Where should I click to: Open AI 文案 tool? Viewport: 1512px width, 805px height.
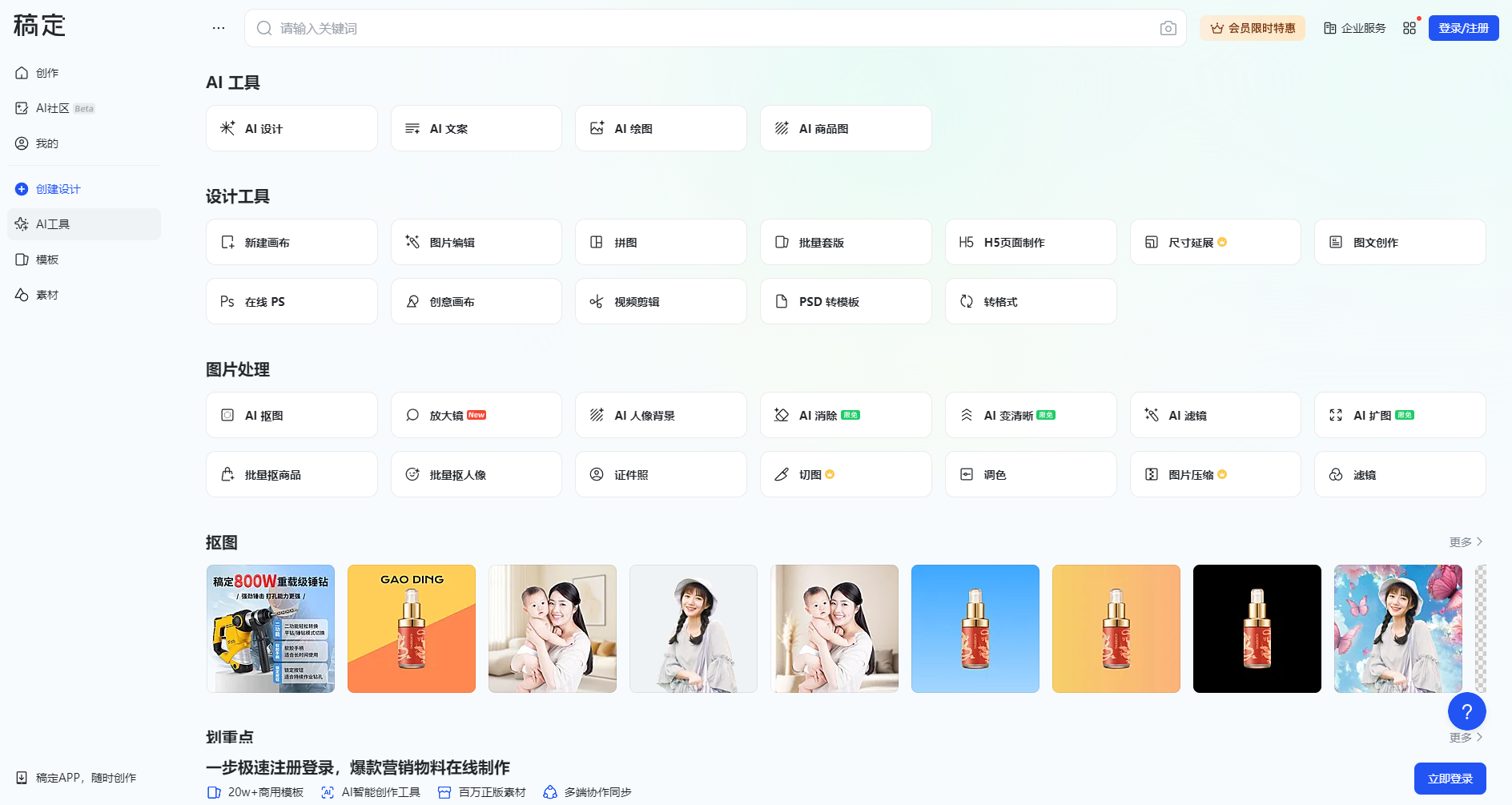point(477,128)
